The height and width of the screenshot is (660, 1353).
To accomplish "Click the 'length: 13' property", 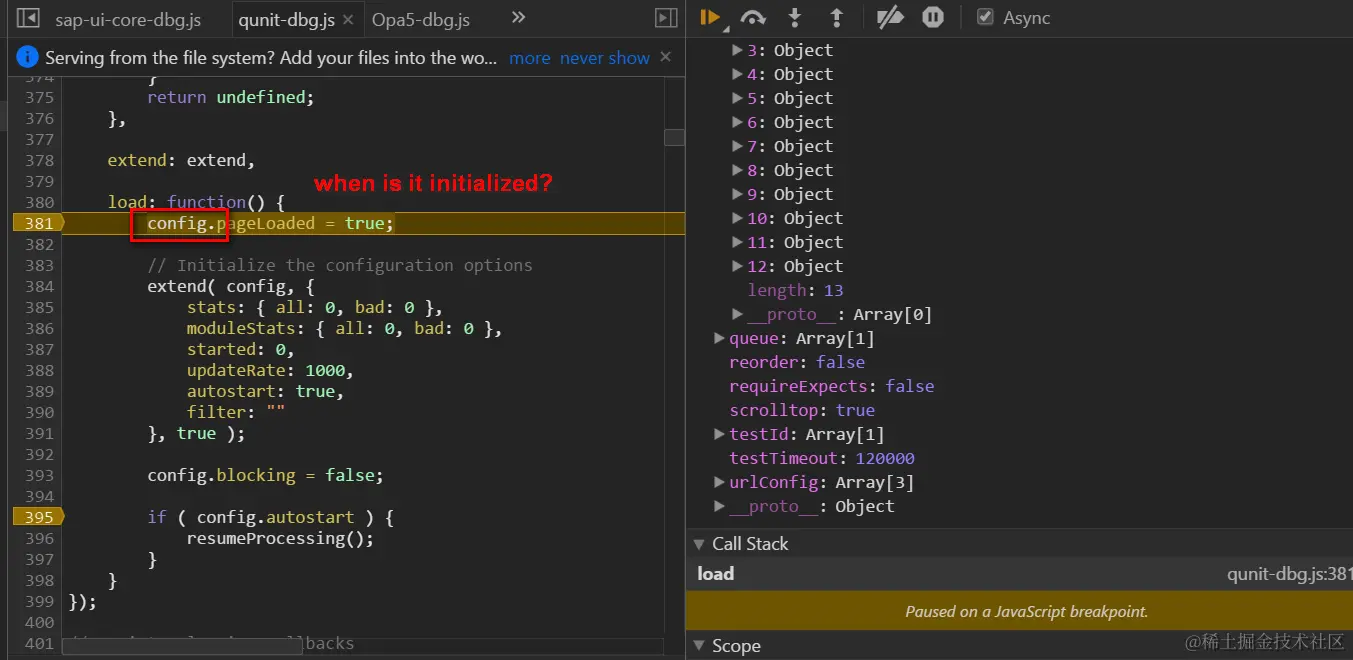I will 795,290.
